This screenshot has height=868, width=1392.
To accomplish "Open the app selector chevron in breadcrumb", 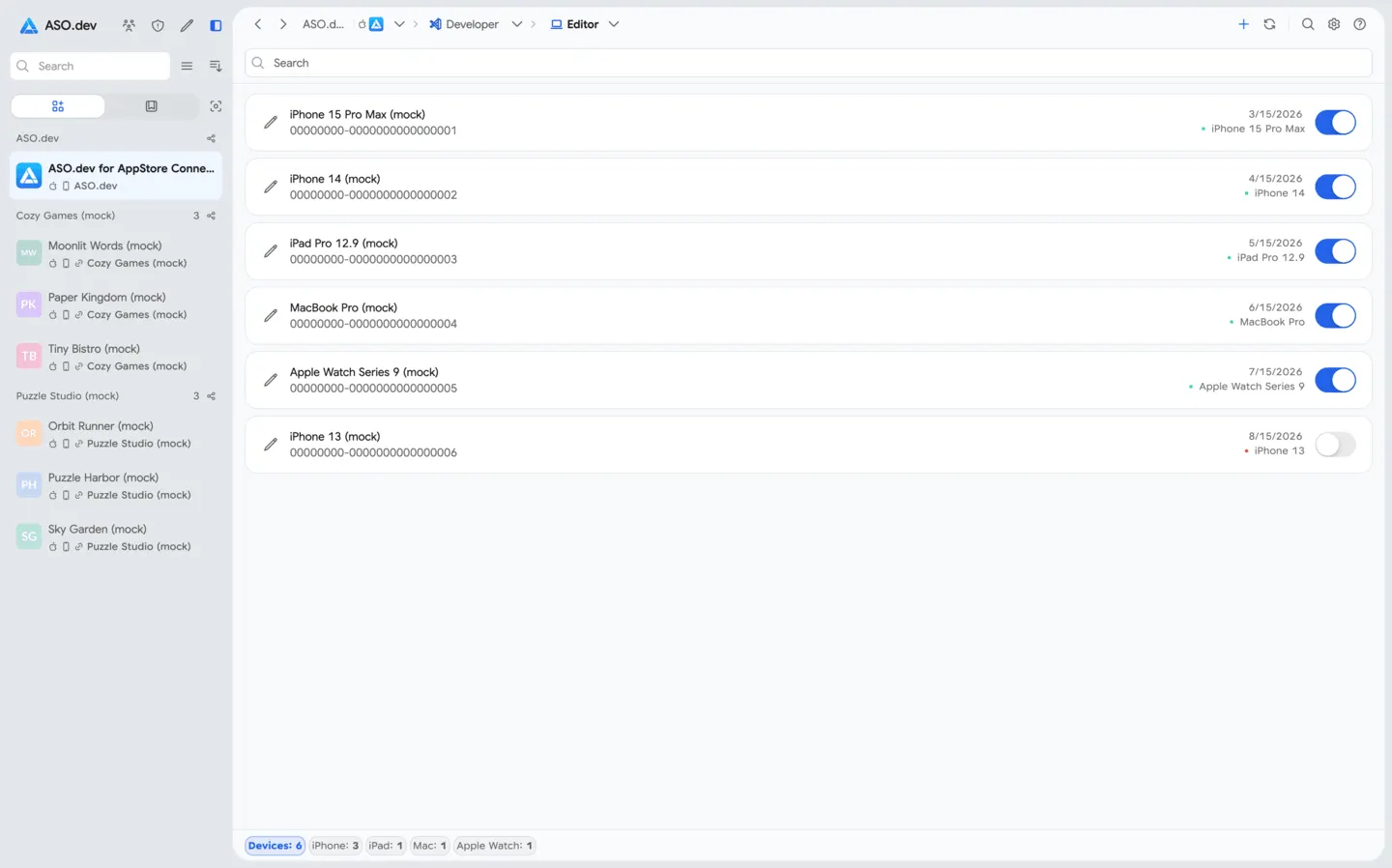I will (x=399, y=24).
